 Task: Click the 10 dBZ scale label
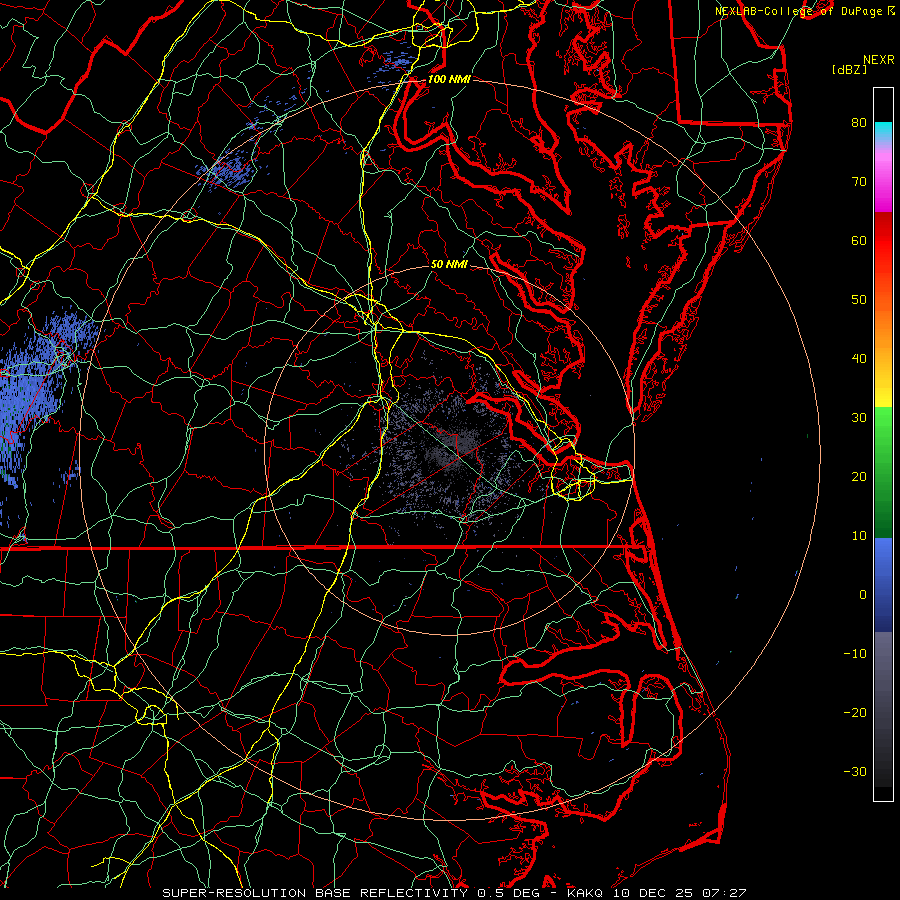point(859,536)
